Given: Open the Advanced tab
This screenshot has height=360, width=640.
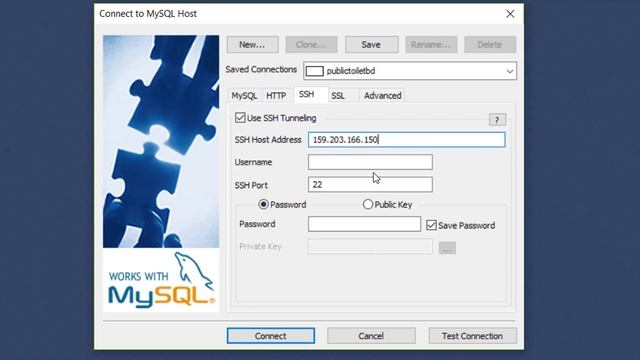Looking at the screenshot, I should [x=382, y=96].
